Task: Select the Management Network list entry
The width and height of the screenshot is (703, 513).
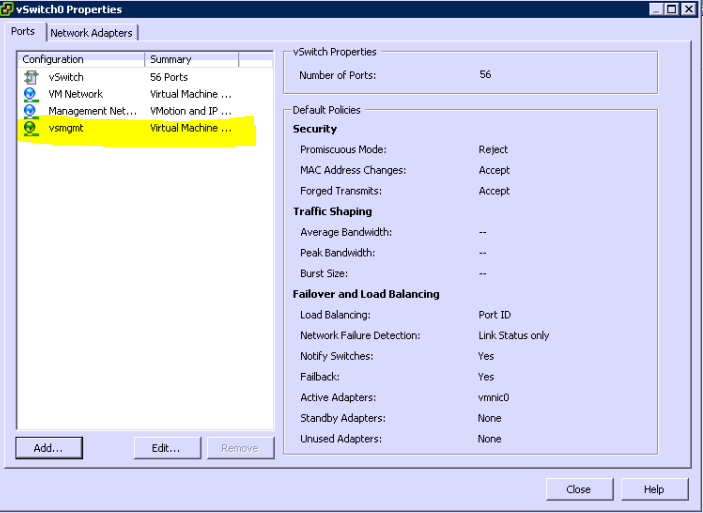Action: pyautogui.click(x=92, y=111)
